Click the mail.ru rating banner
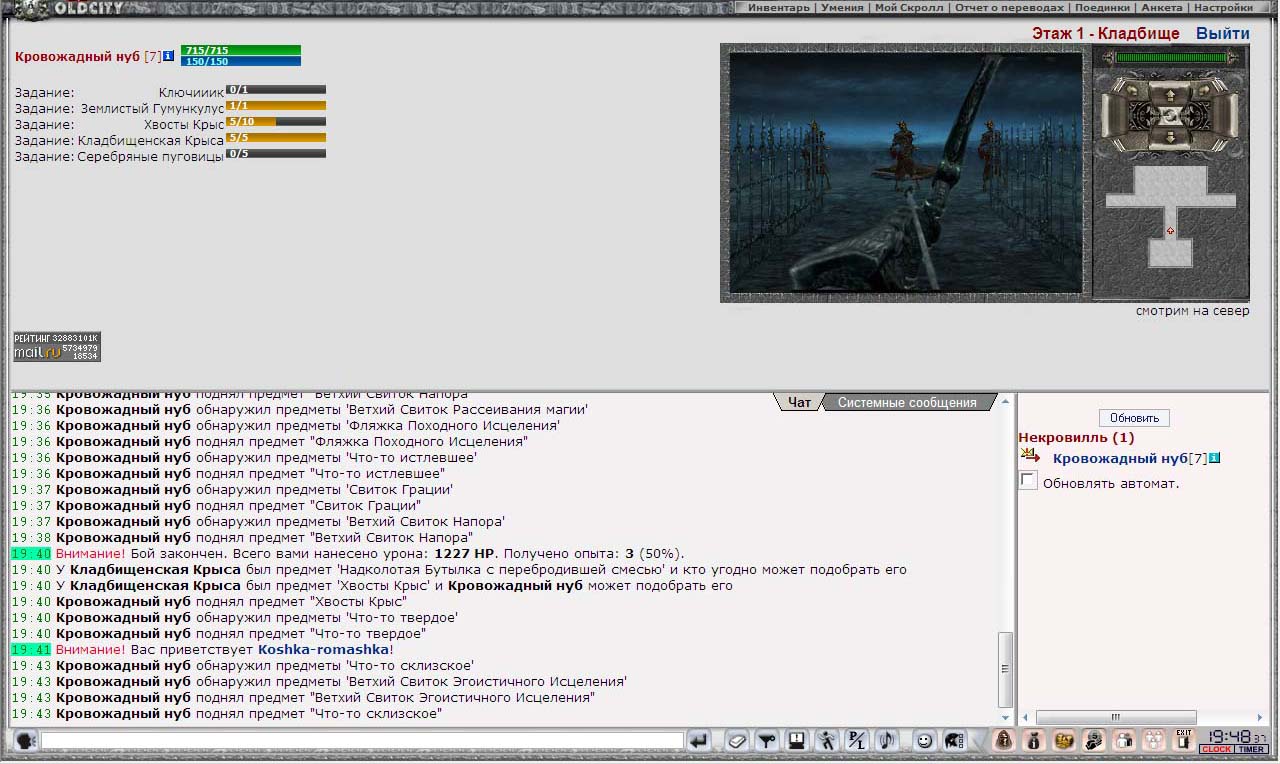Screen dimensions: 1280x764 pos(57,347)
